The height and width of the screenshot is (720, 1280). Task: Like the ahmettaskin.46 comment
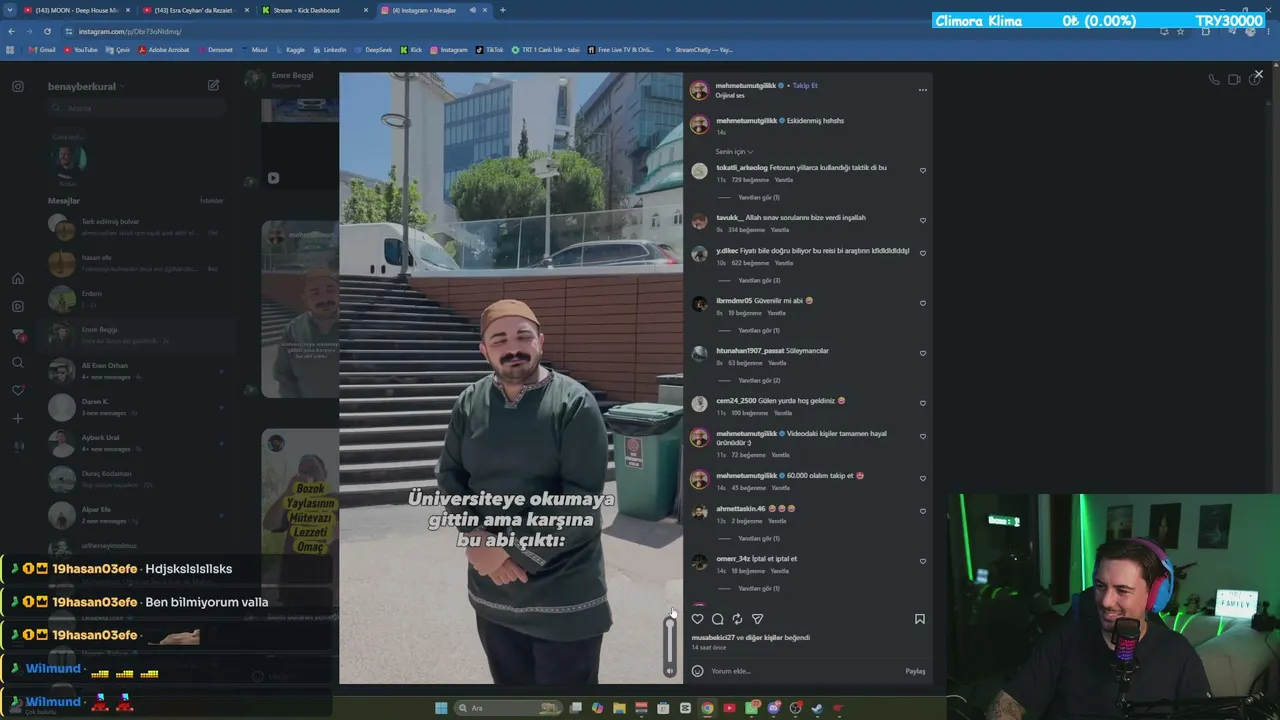(922, 511)
